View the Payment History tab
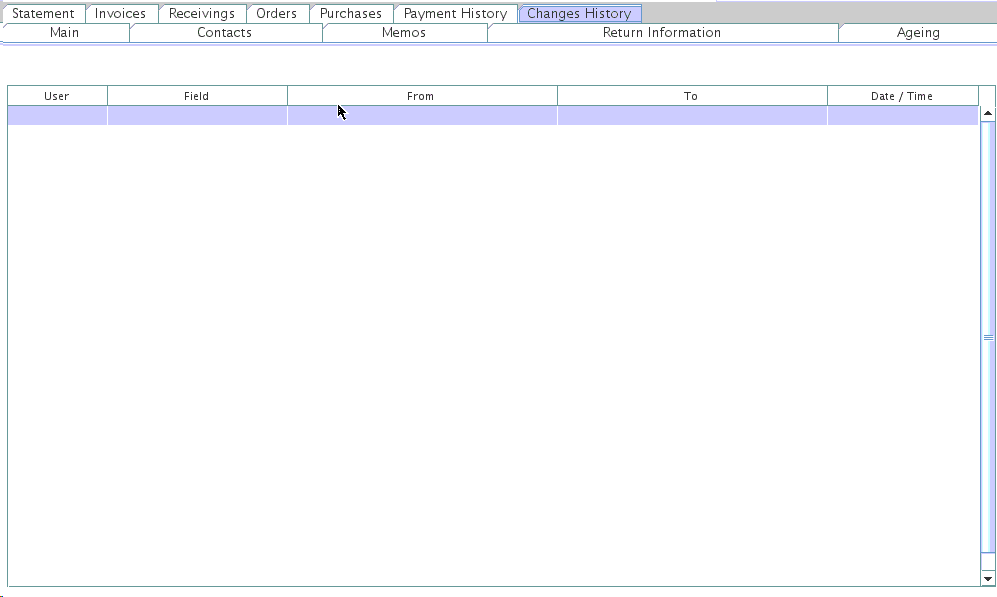This screenshot has width=997, height=597. pos(455,14)
